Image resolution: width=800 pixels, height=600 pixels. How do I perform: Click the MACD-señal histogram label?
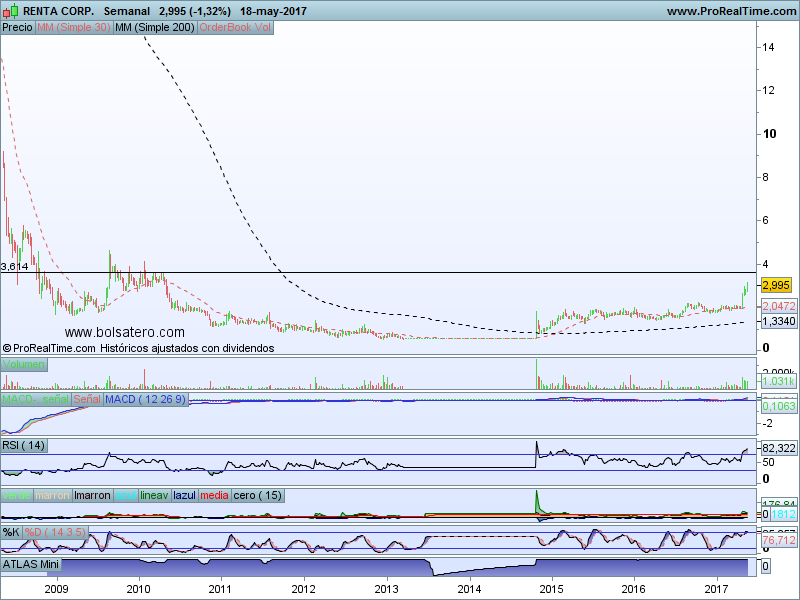coord(35,399)
